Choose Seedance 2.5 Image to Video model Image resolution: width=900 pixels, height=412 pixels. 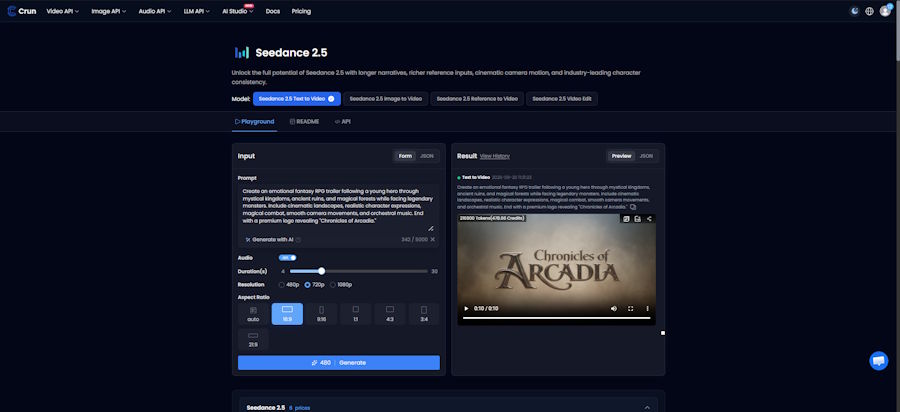click(x=386, y=99)
